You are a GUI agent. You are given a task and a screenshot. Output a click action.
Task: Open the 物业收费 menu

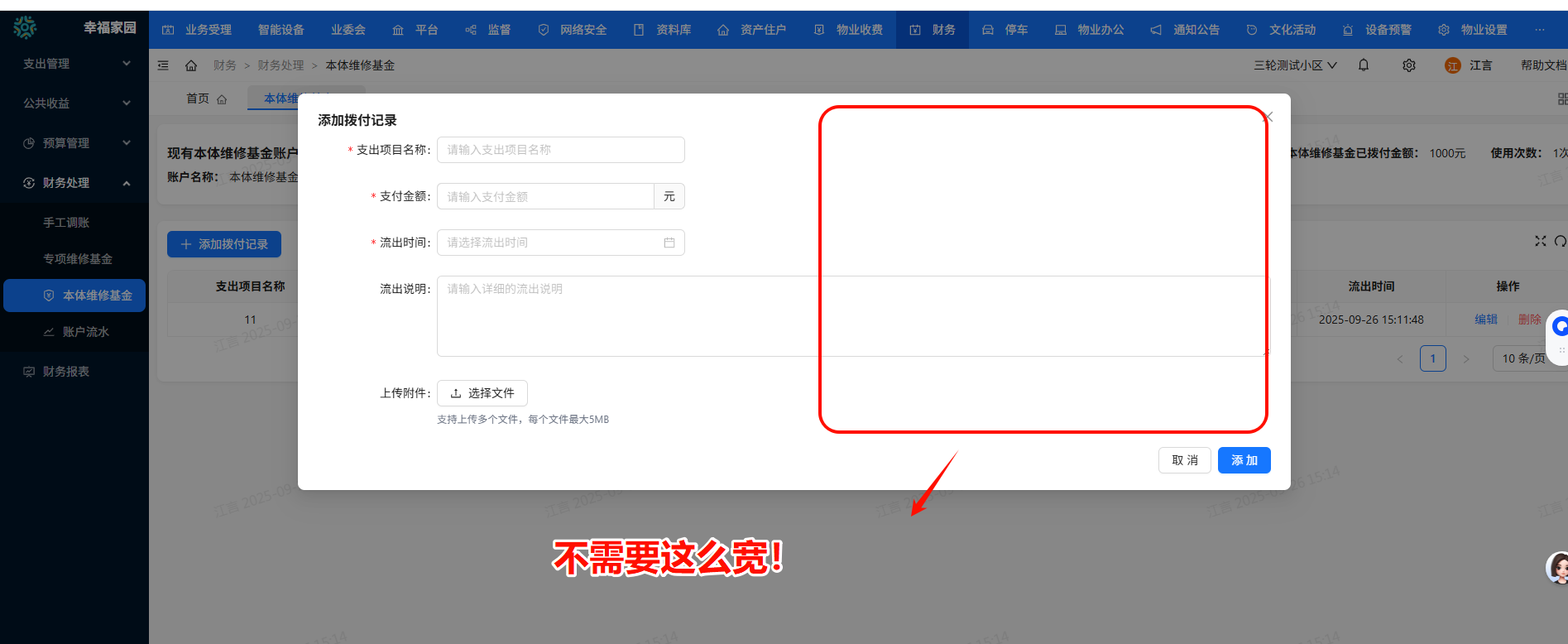pos(849,30)
